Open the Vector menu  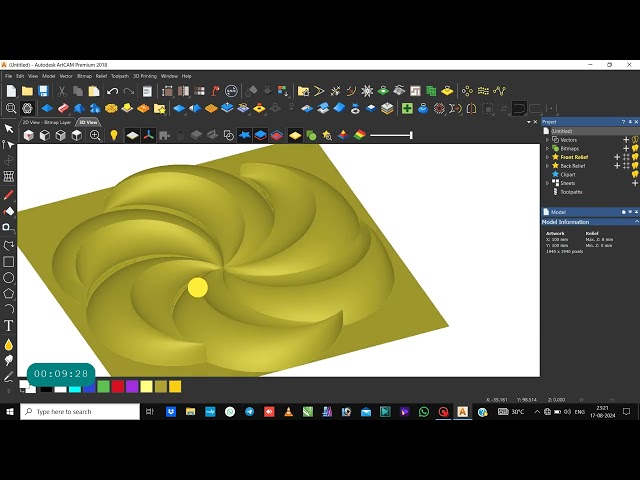click(66, 76)
